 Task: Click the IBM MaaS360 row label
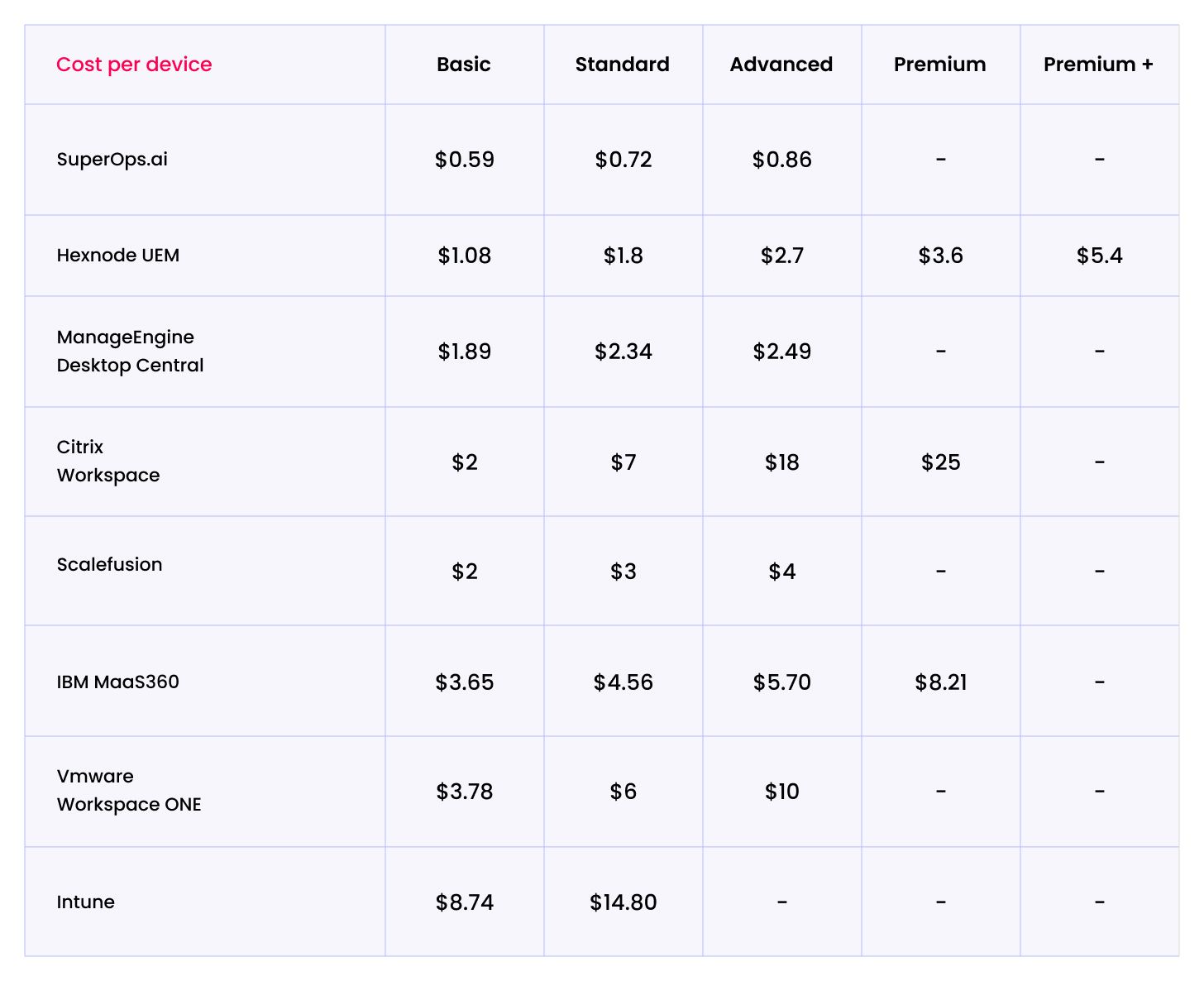tap(118, 682)
